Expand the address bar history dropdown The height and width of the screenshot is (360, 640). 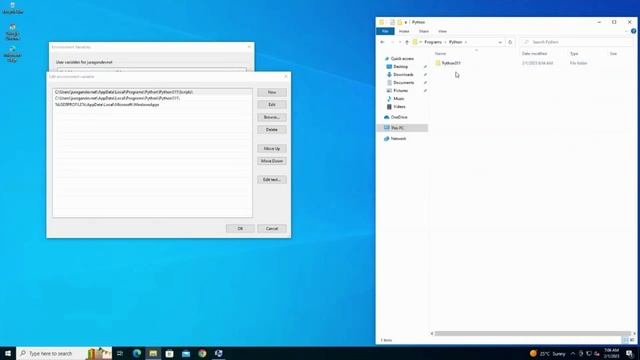point(500,42)
